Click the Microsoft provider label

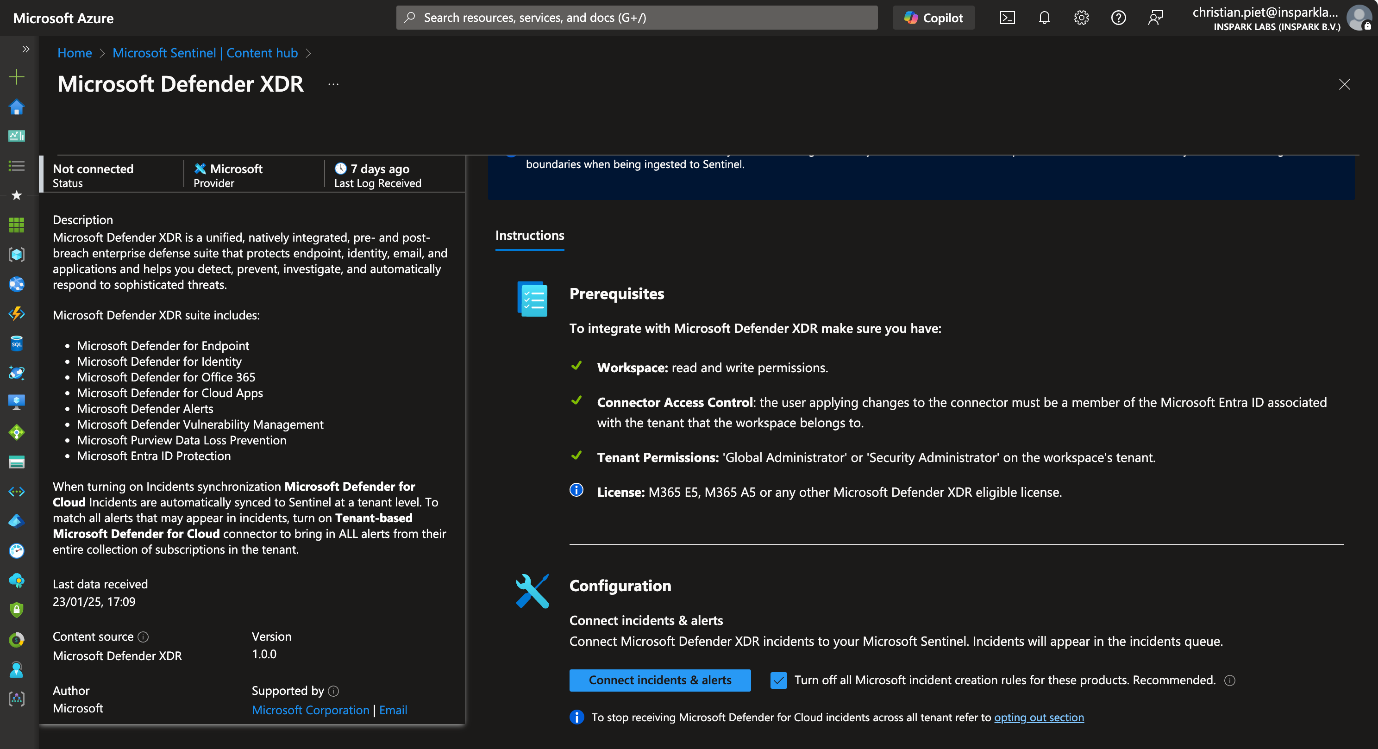(x=236, y=169)
